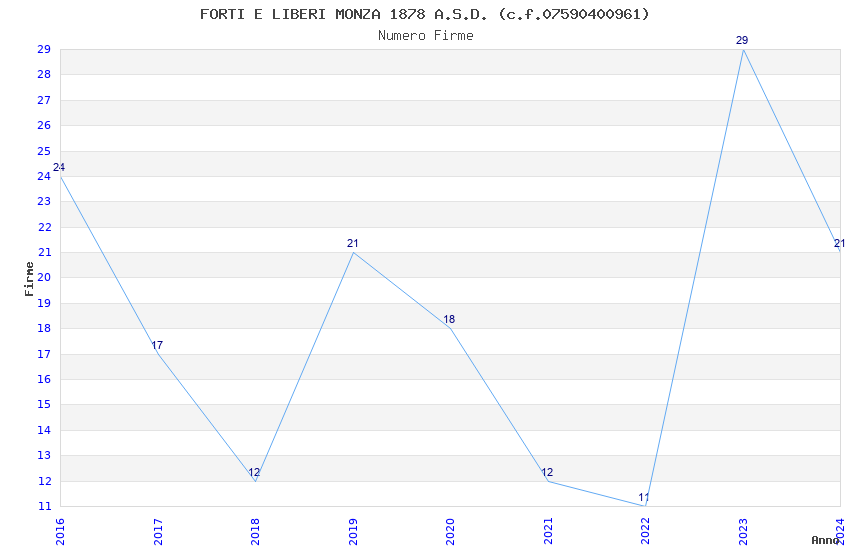Screen dimensions: 850x550
Task: Select the data label 17 for 2017
Action: (157, 345)
